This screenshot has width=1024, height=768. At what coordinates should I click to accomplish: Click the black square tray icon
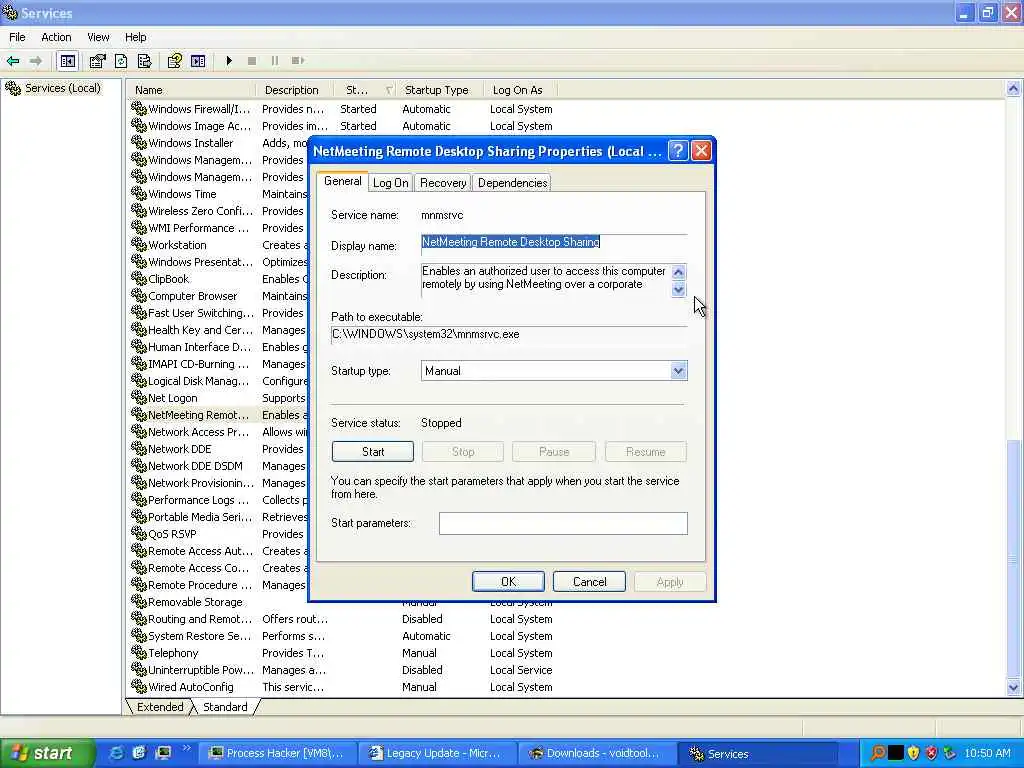point(896,754)
